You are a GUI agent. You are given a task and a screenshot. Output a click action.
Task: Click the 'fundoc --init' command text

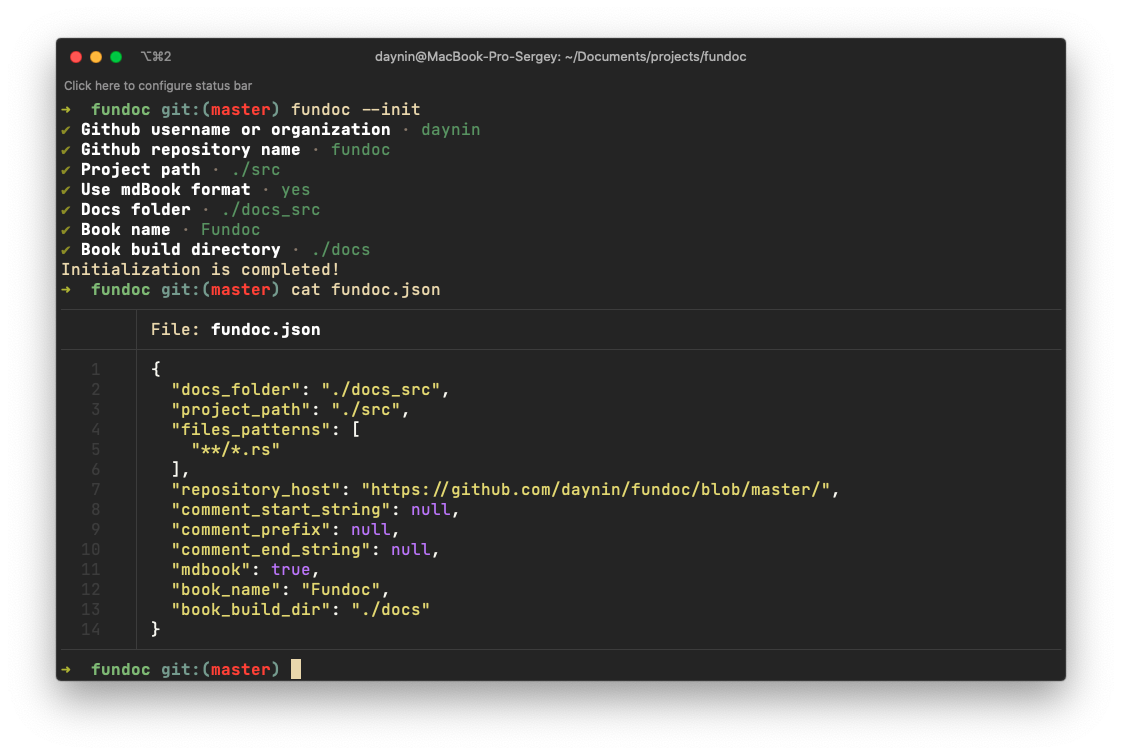[x=356, y=109]
